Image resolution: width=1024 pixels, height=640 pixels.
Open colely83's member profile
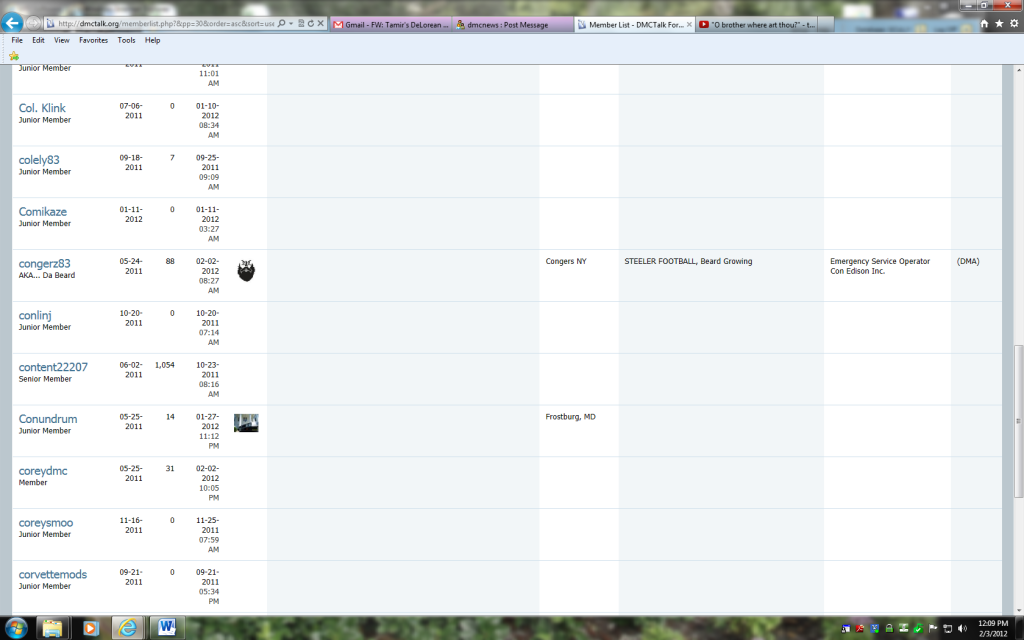(39, 160)
